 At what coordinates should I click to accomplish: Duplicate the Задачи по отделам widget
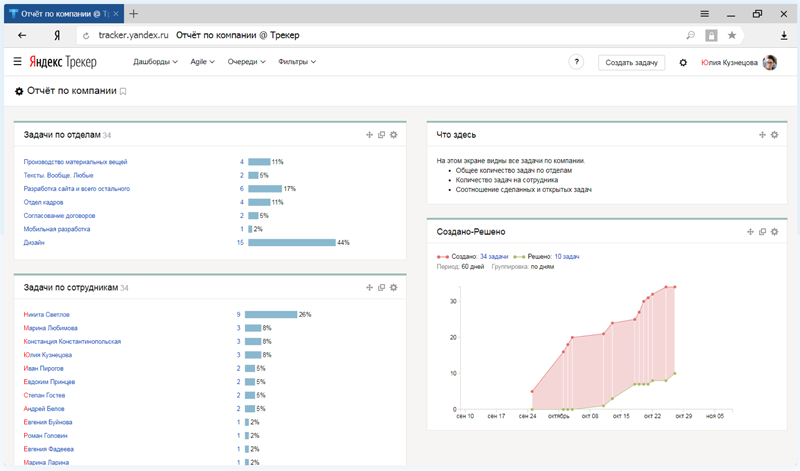pyautogui.click(x=381, y=135)
